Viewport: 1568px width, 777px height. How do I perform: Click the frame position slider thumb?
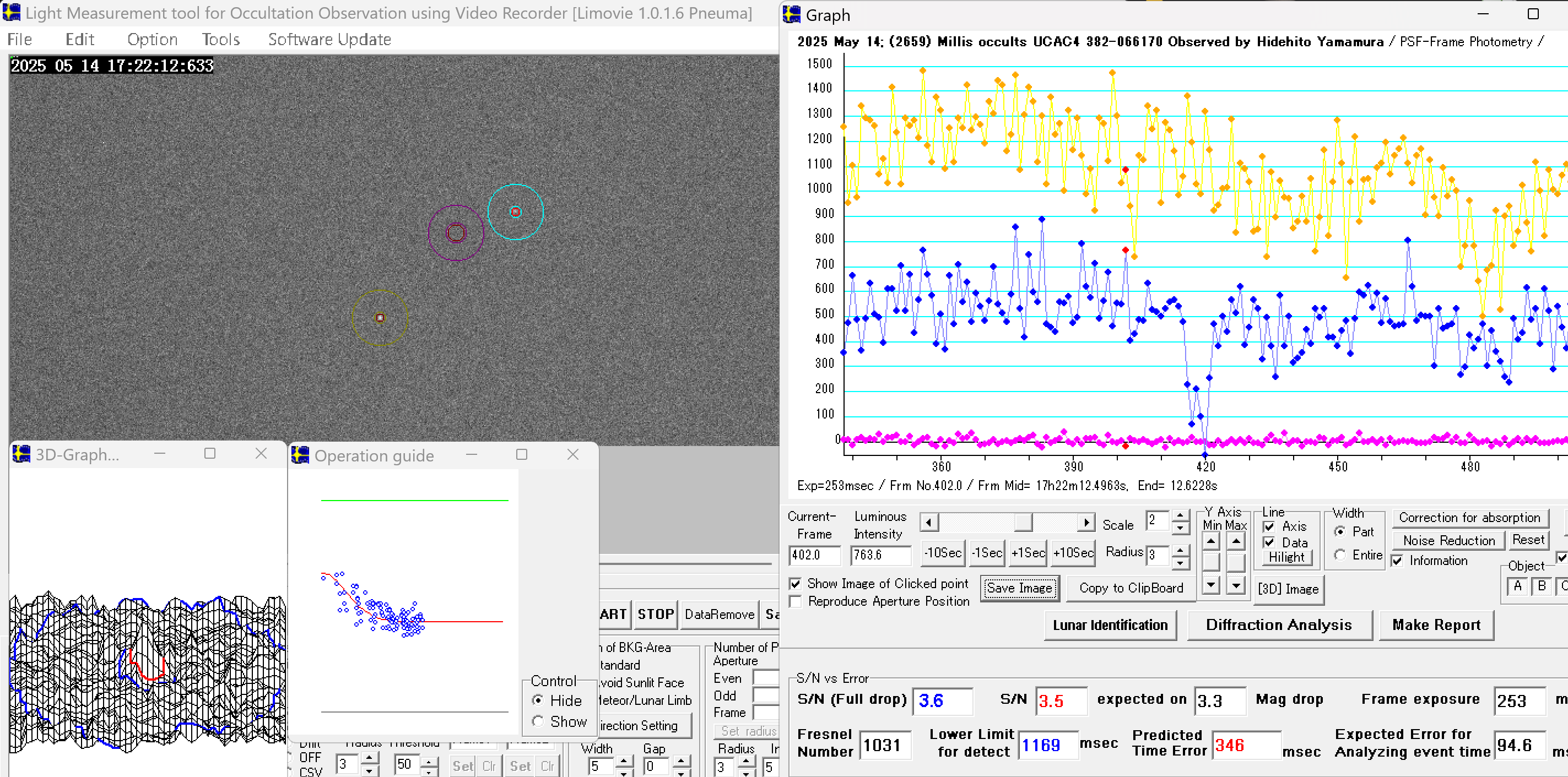(1023, 522)
